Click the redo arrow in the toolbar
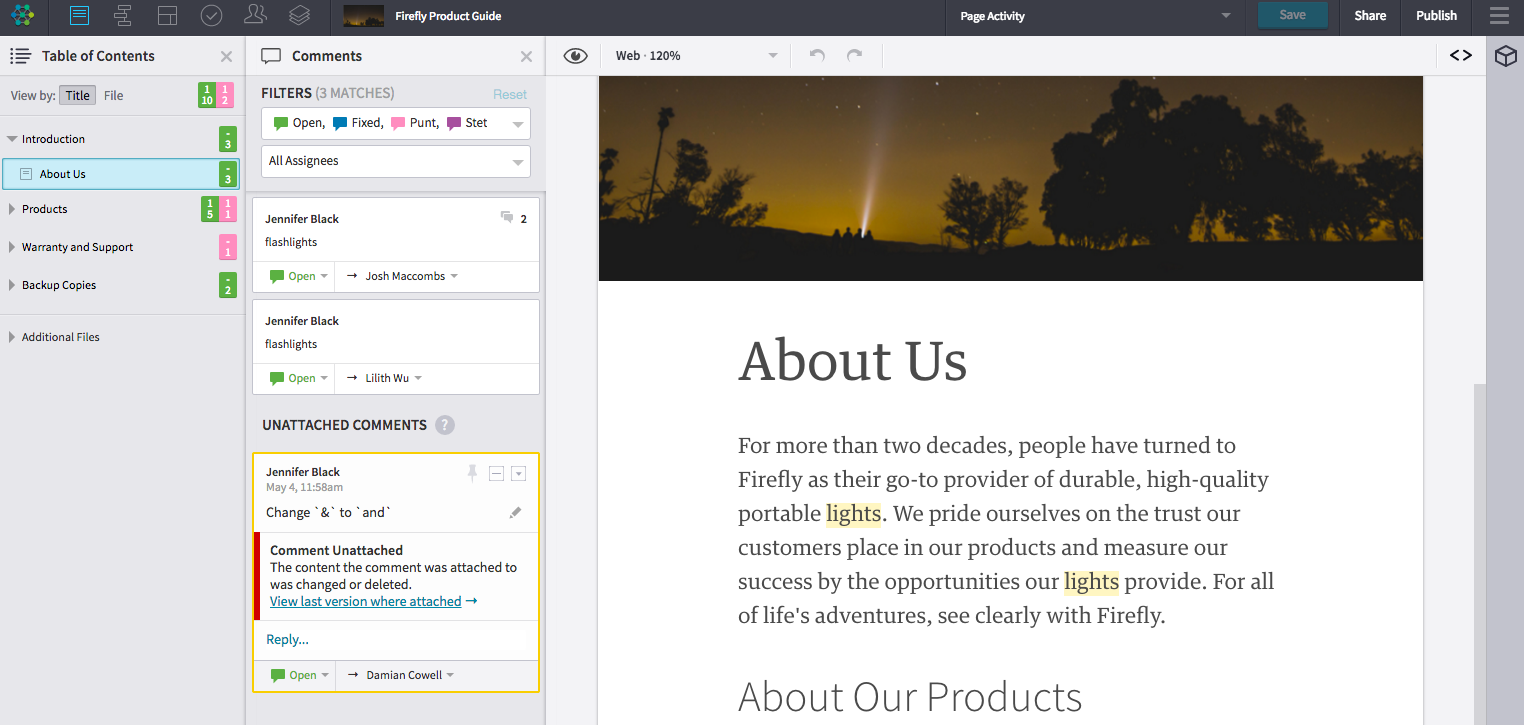This screenshot has height=725, width=1524. tap(854, 56)
